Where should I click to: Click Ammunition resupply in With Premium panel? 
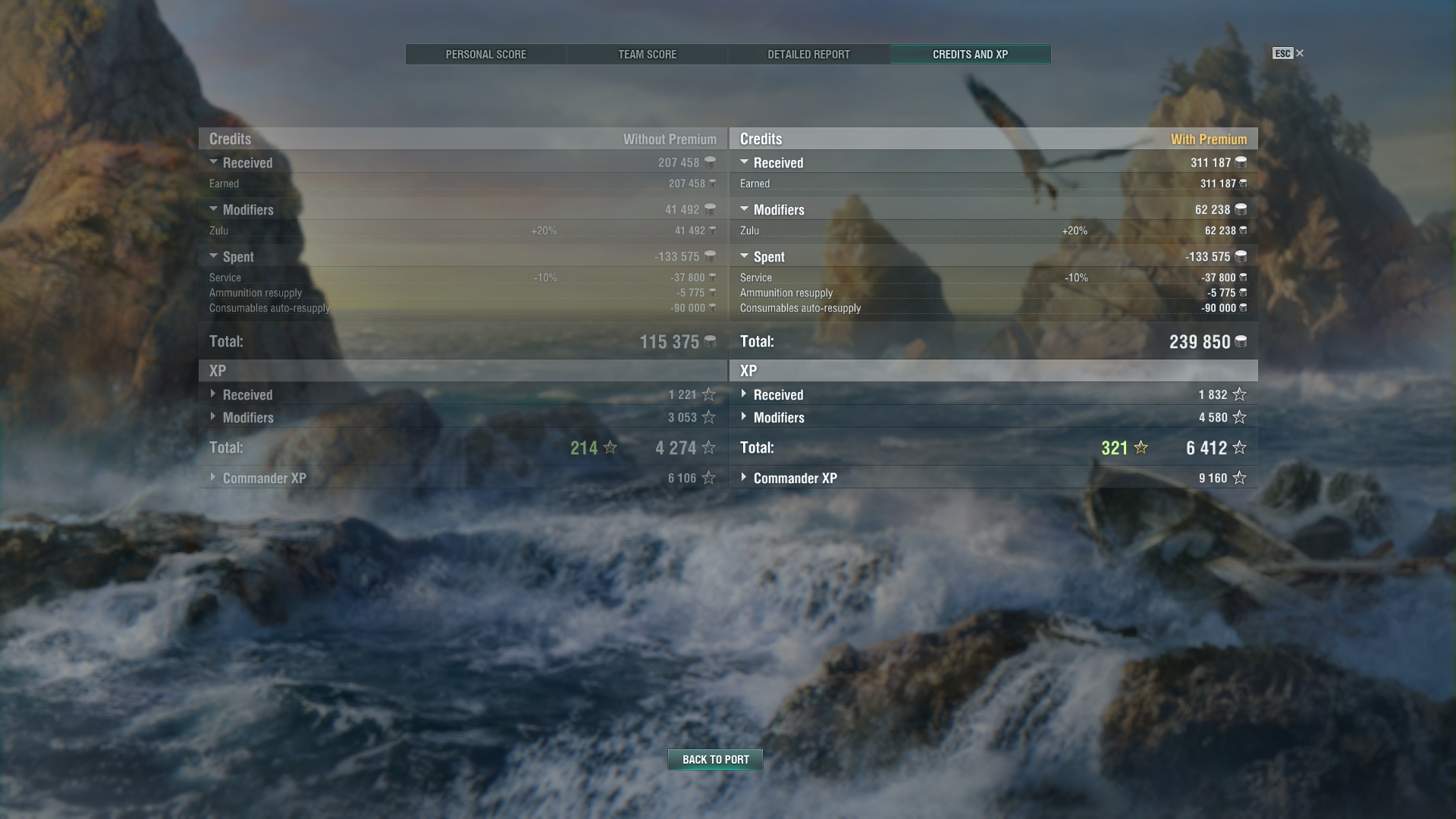click(x=993, y=293)
